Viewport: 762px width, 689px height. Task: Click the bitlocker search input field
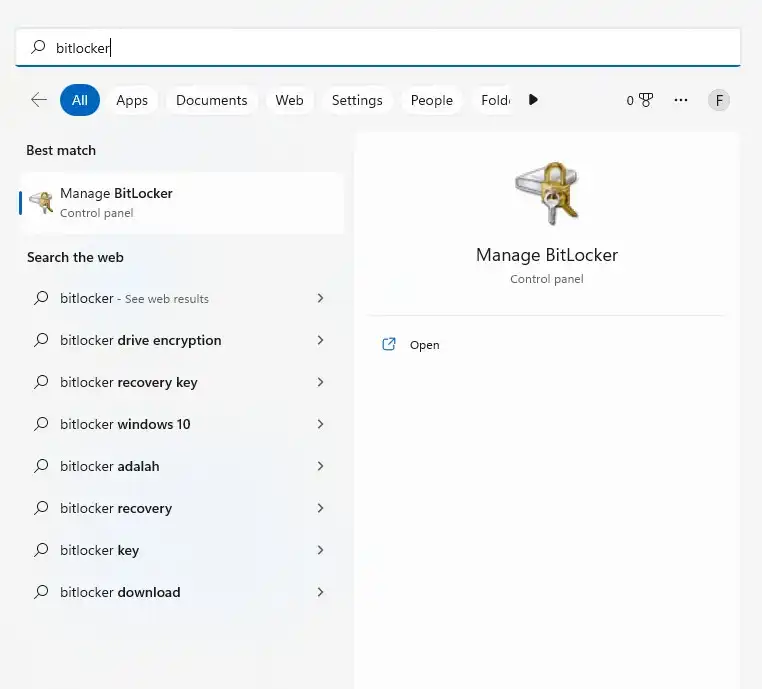point(378,48)
